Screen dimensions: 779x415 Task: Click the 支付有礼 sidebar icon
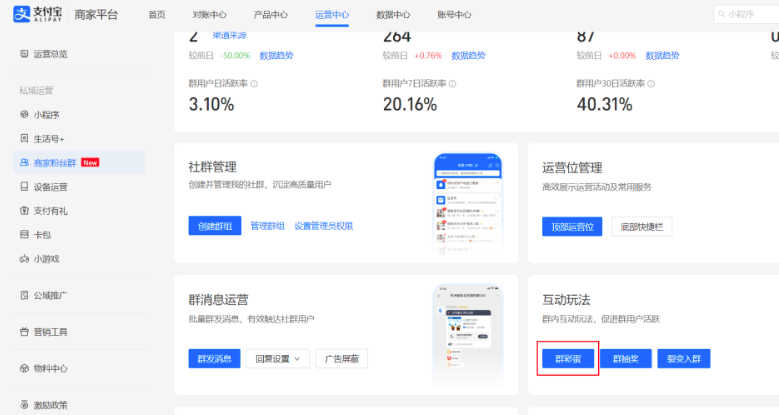coord(24,211)
